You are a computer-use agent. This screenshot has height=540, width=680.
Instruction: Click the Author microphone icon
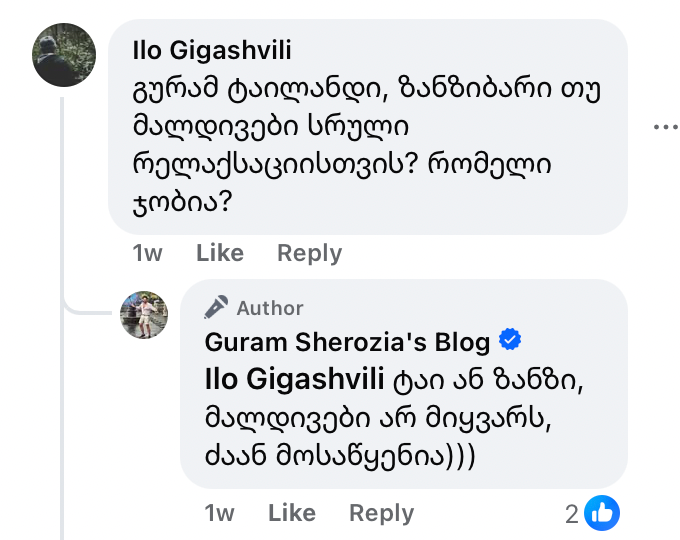pyautogui.click(x=218, y=307)
